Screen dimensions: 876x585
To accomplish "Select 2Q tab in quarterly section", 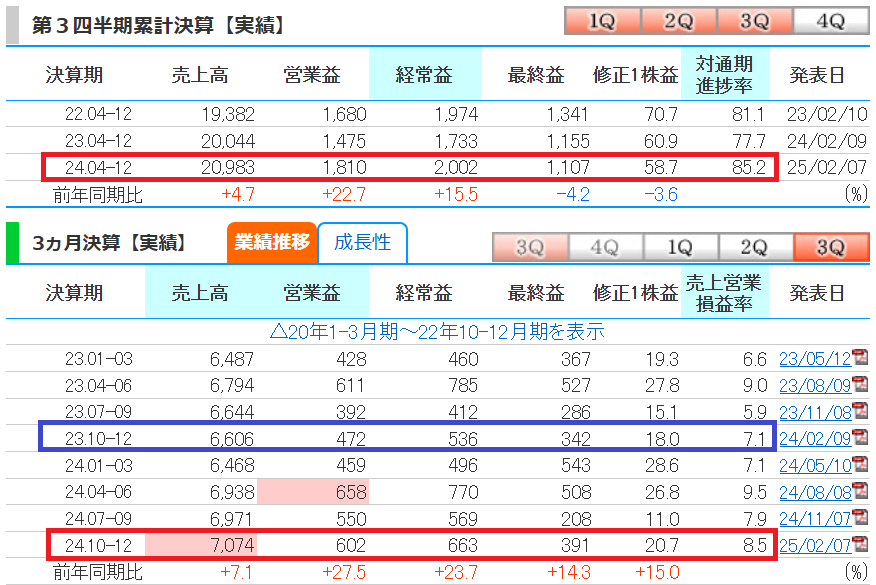I will (x=755, y=247).
